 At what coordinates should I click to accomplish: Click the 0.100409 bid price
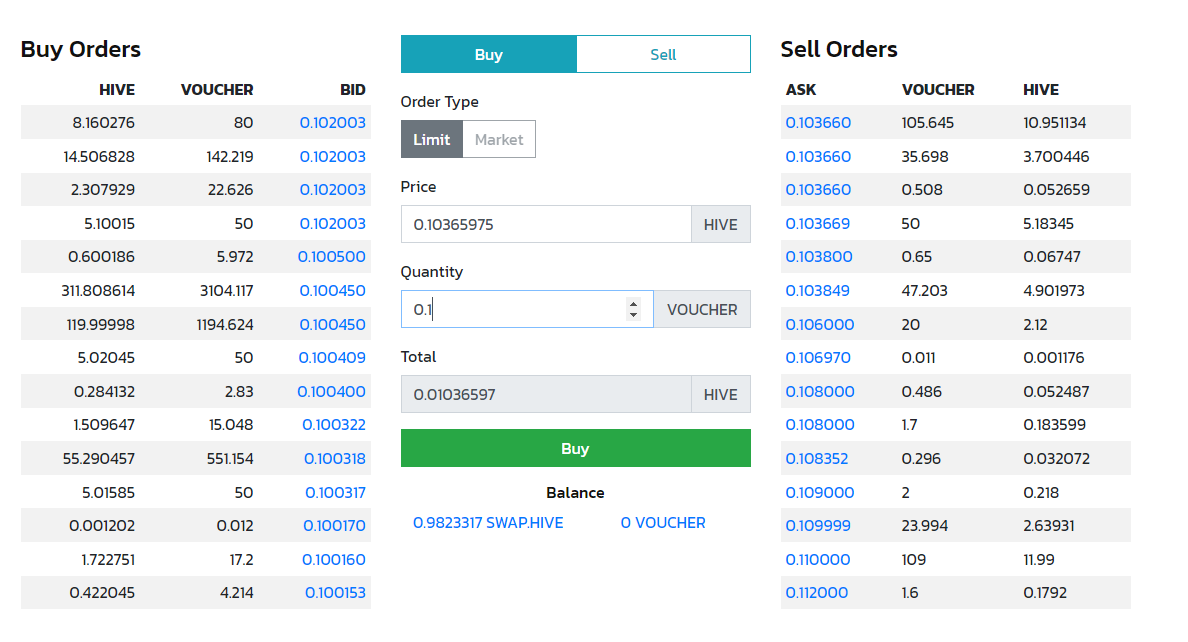coord(332,358)
